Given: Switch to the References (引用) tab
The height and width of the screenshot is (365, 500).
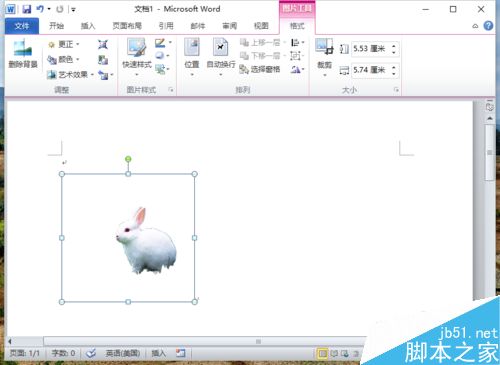Looking at the screenshot, I should coord(166,26).
